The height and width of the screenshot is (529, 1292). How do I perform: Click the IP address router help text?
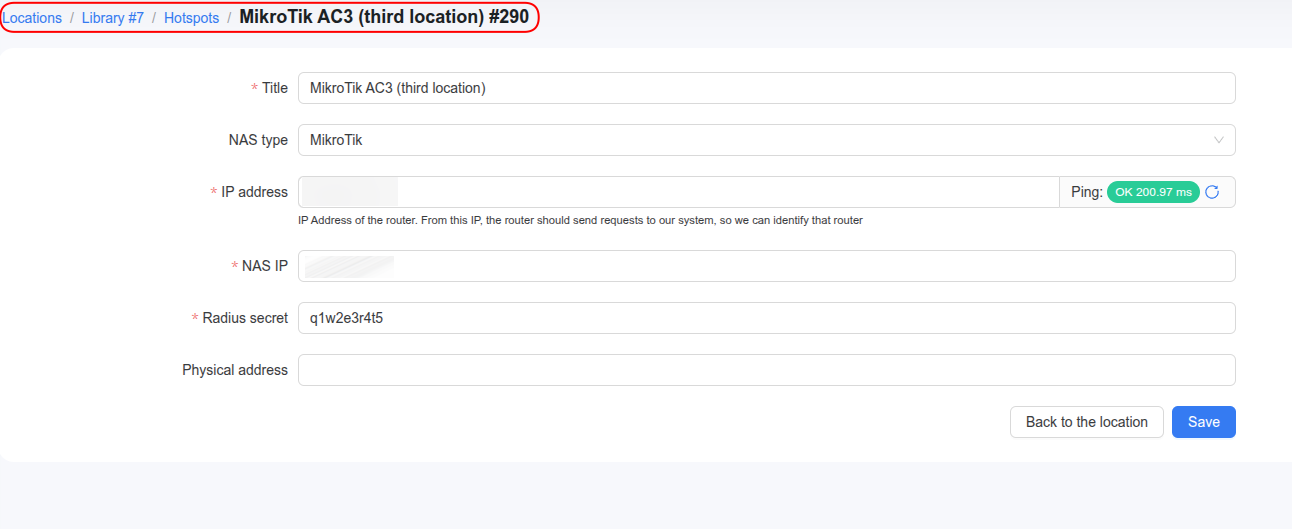point(580,220)
